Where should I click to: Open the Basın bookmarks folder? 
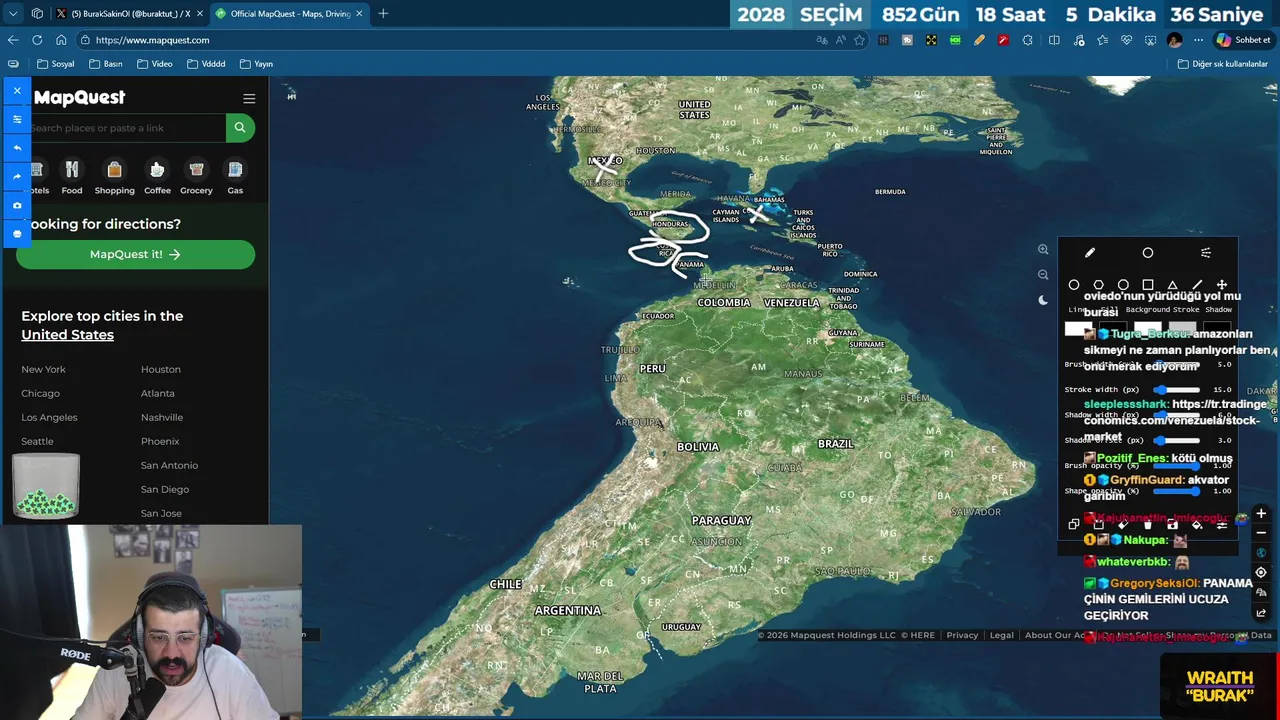tap(106, 64)
